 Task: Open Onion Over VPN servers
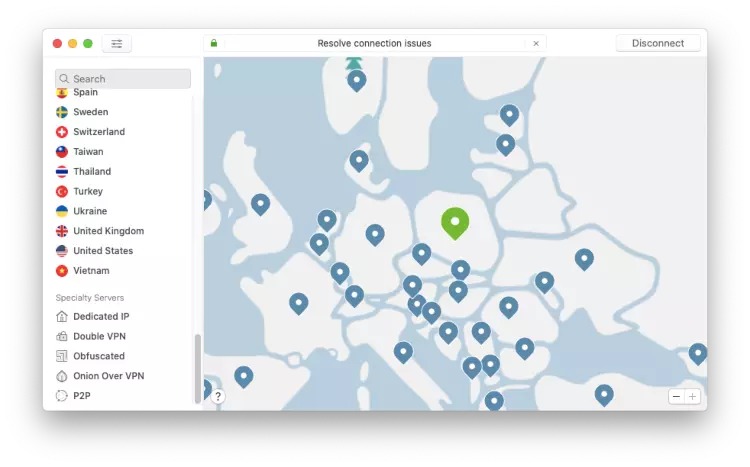(109, 376)
